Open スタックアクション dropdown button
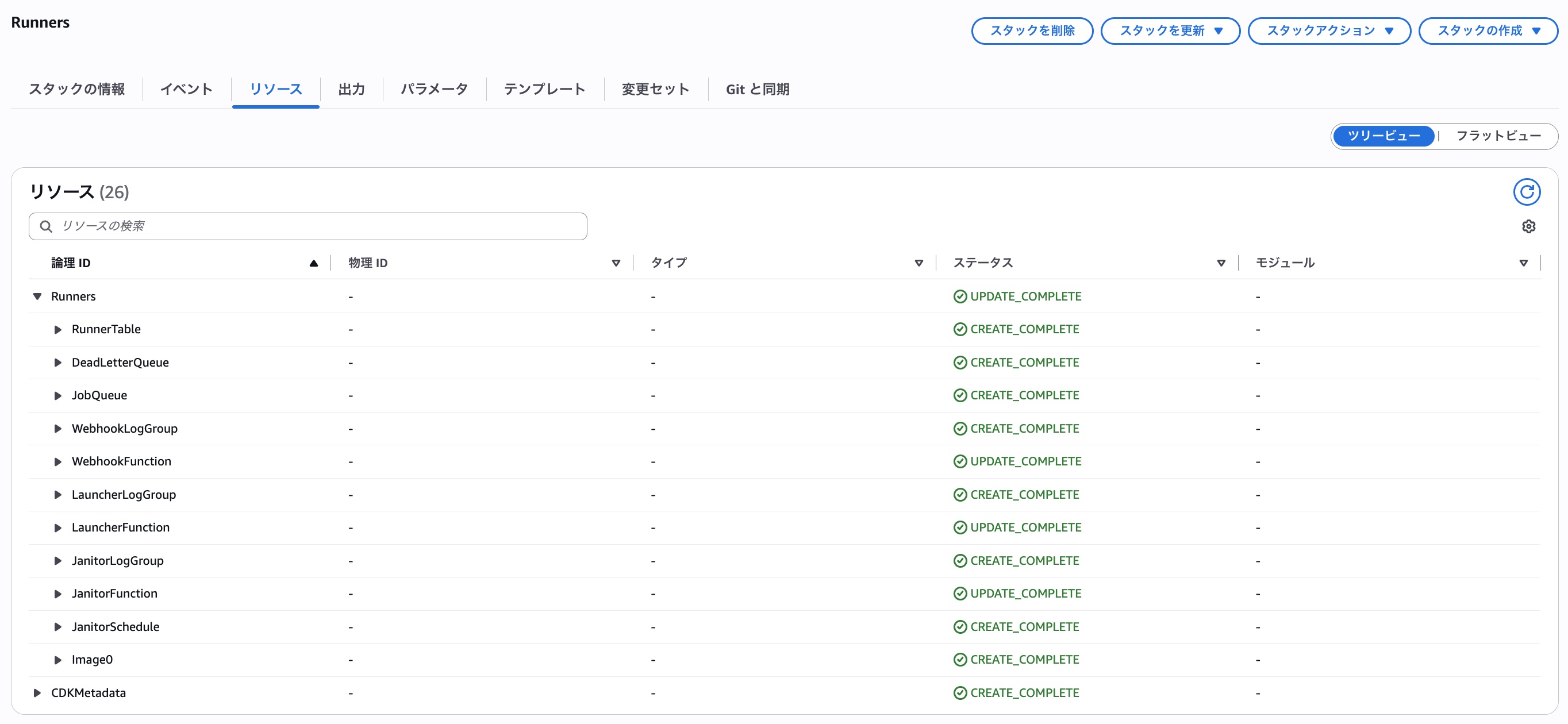The image size is (1568, 724). (1329, 31)
